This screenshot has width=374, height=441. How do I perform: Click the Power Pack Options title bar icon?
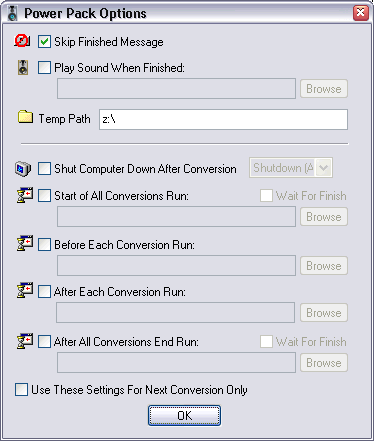pyautogui.click(x=13, y=14)
